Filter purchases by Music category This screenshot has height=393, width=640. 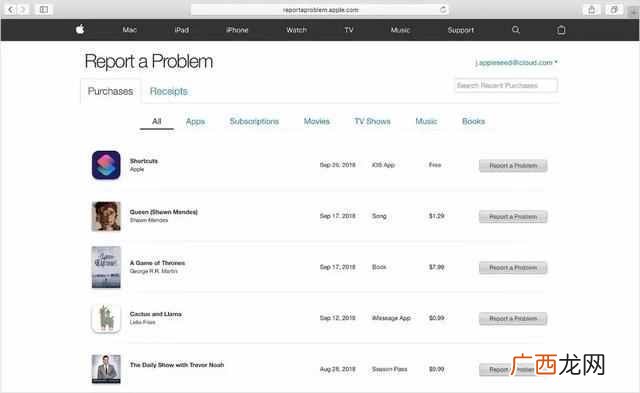426,121
